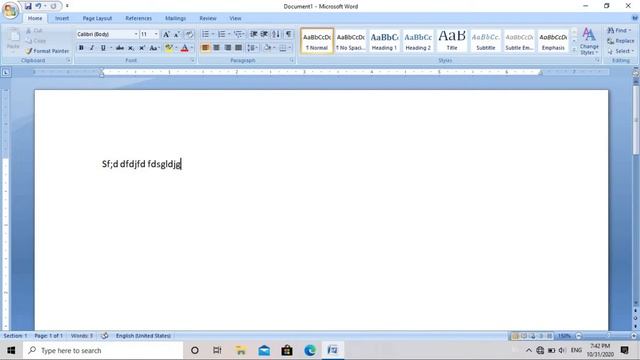Open File Explorer from the taskbar
Screen dimensions: 640x360
pyautogui.click(x=241, y=350)
